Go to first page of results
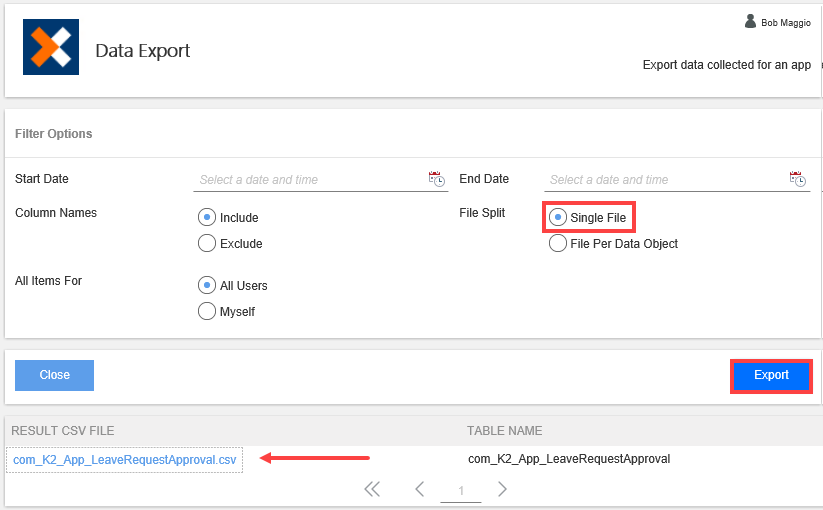 (372, 489)
